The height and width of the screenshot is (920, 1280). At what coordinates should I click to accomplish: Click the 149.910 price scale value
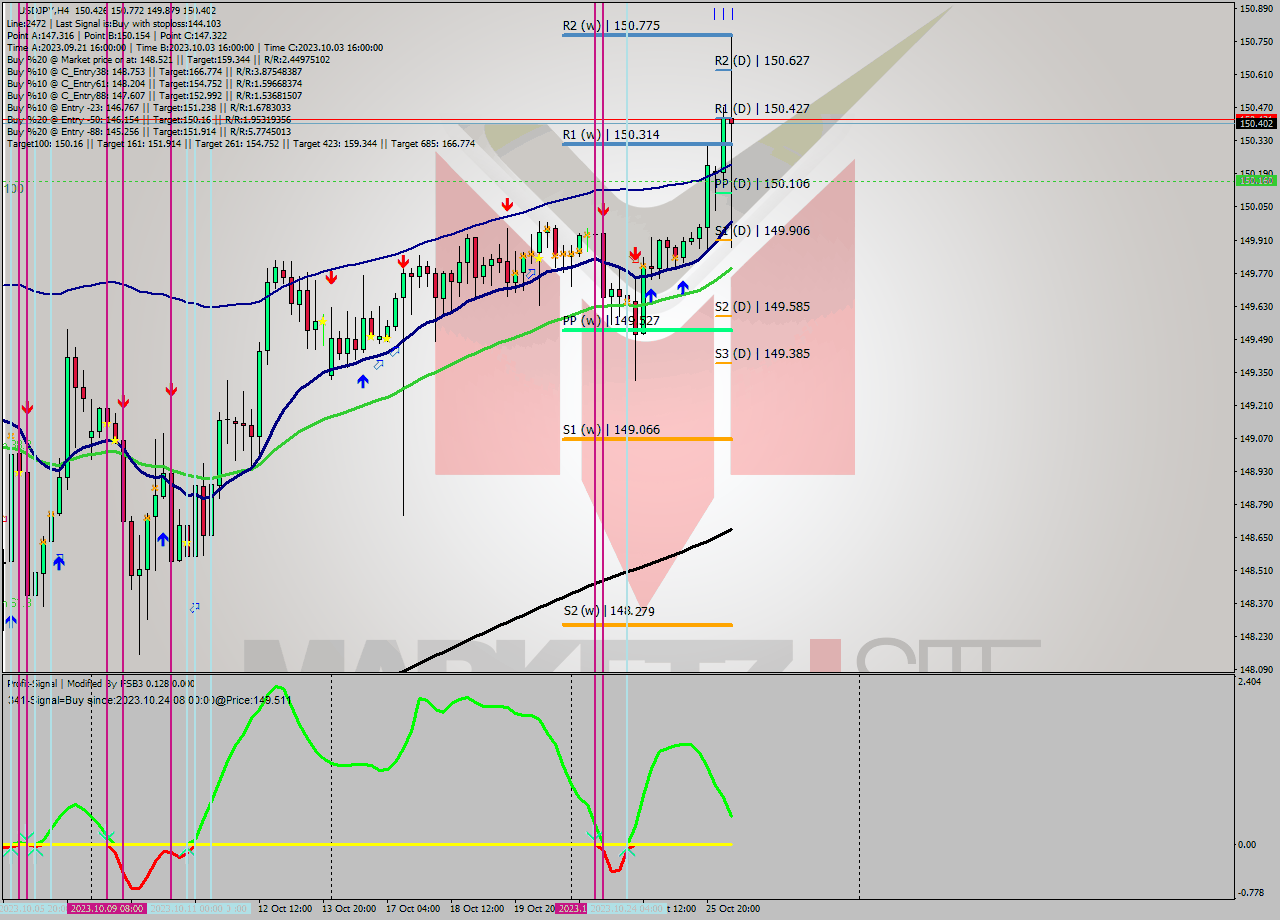click(x=1256, y=240)
